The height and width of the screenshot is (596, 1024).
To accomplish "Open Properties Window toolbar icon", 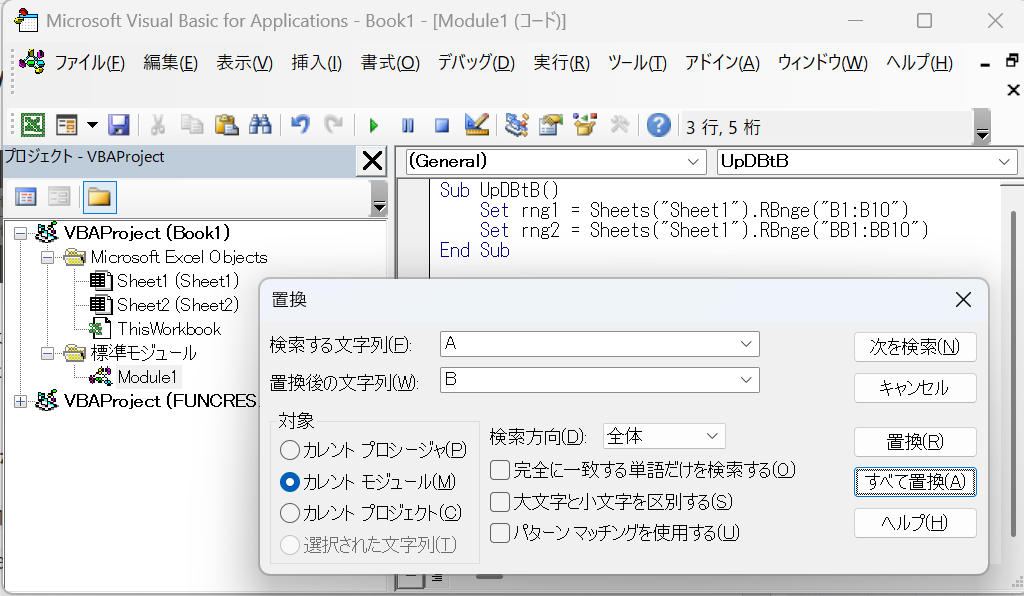I will tap(551, 124).
